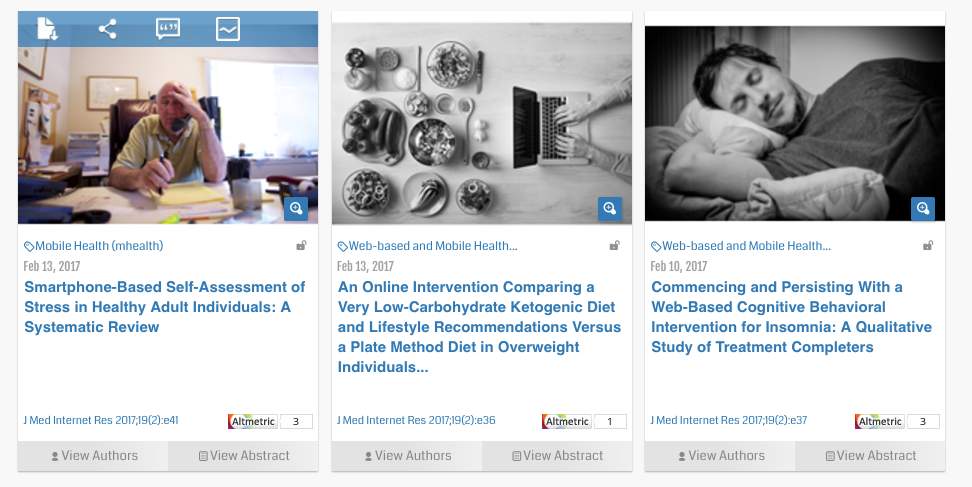Viewport: 972px width, 487px height.
Task: Show View Abstract for the insomnia study
Action: [x=870, y=456]
